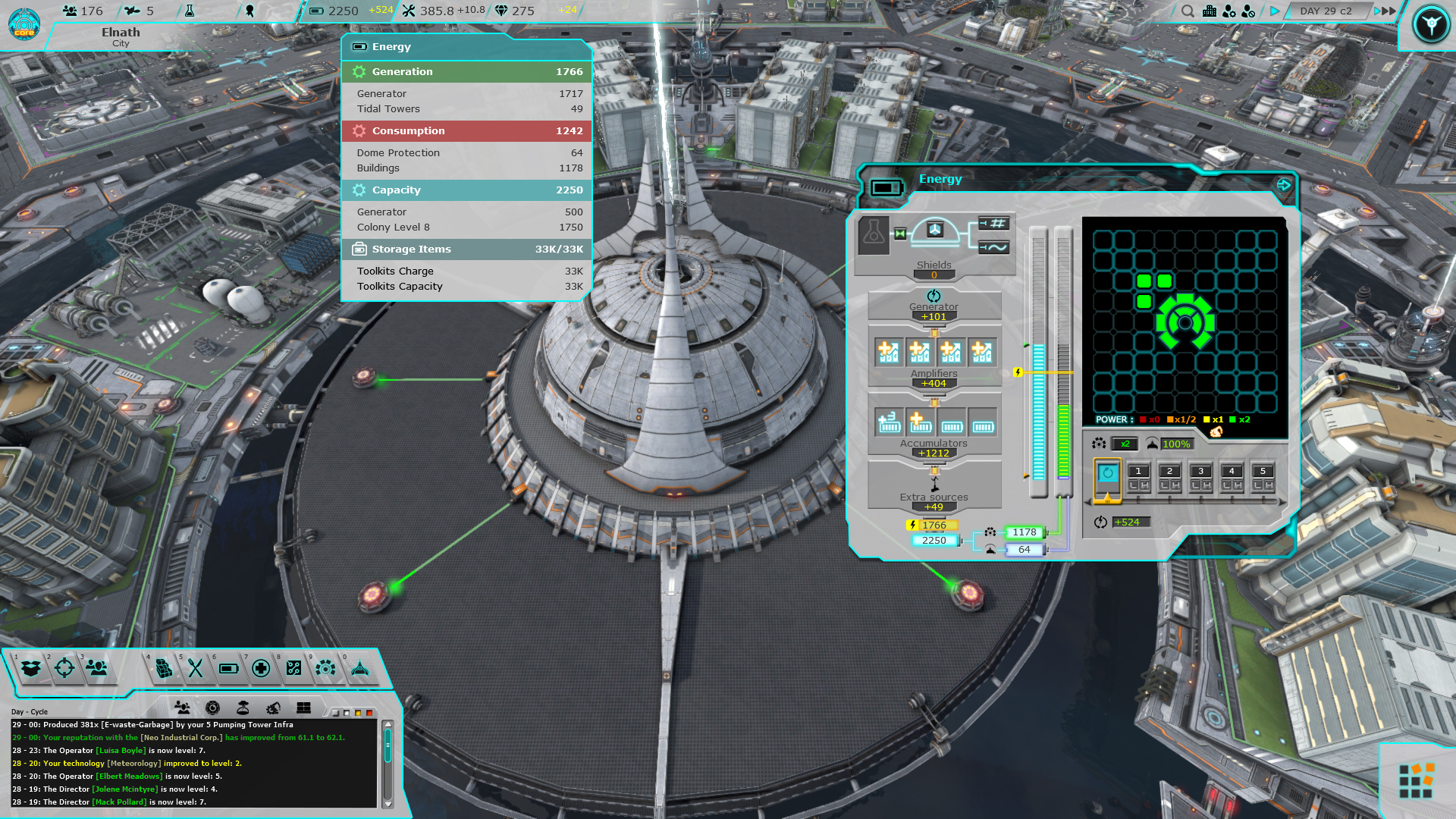Click the fast-forward double arrow button

(1386, 11)
